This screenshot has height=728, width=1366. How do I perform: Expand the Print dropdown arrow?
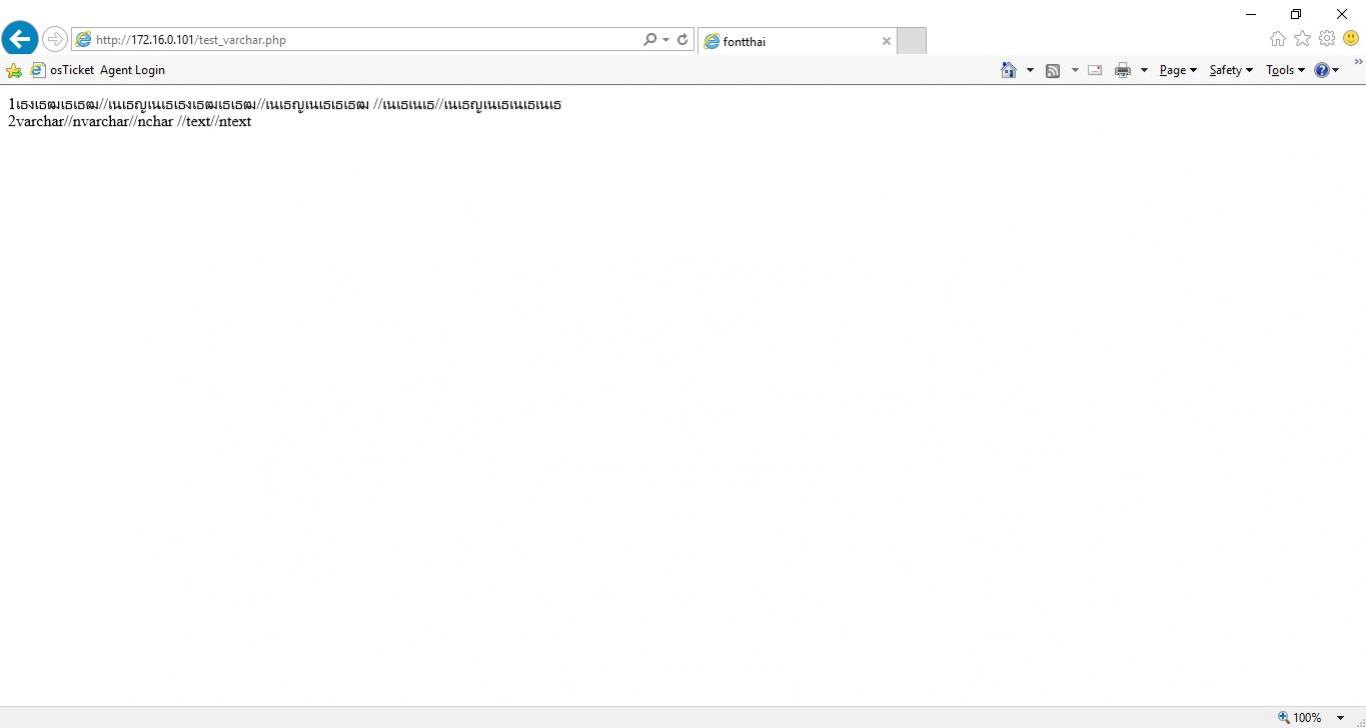[x=1144, y=70]
